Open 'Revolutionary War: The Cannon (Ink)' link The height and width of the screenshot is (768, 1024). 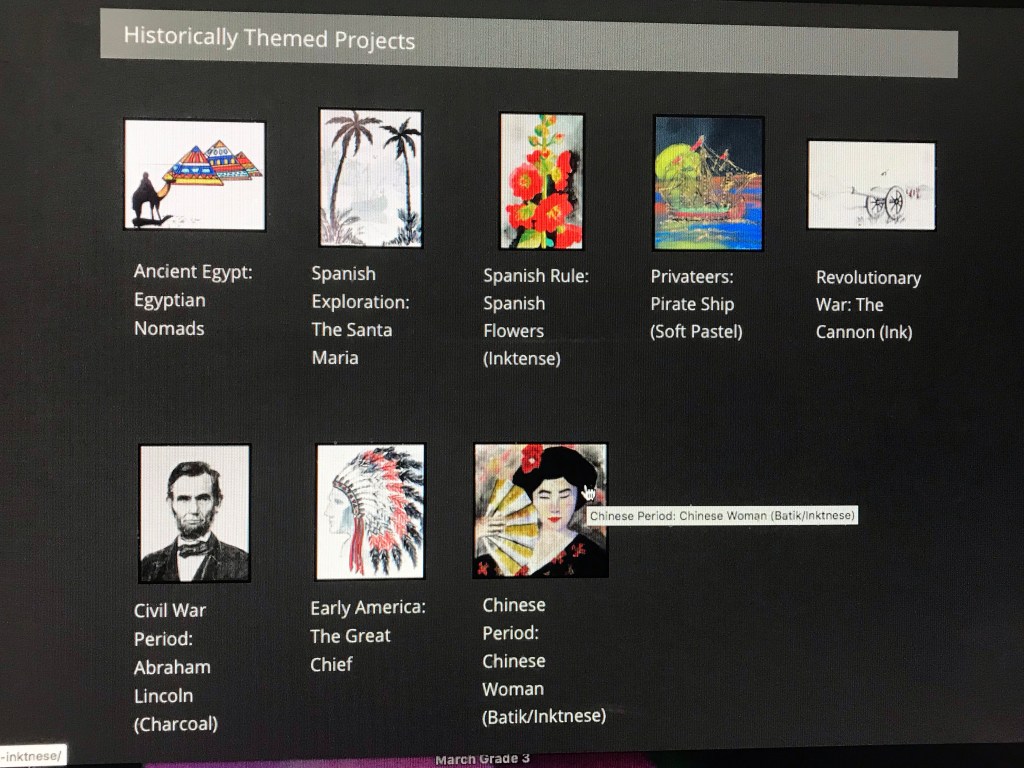point(867,305)
